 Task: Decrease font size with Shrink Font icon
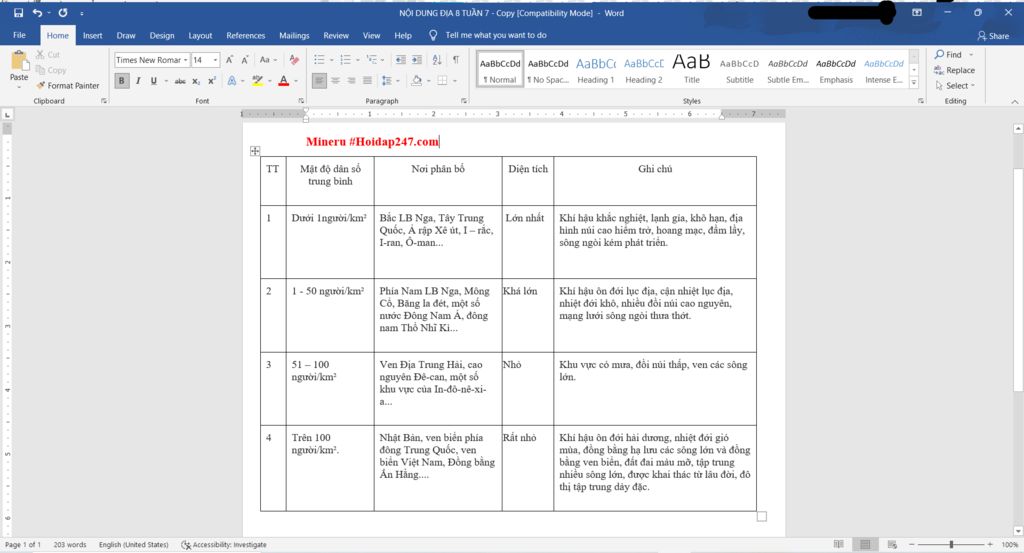point(245,60)
